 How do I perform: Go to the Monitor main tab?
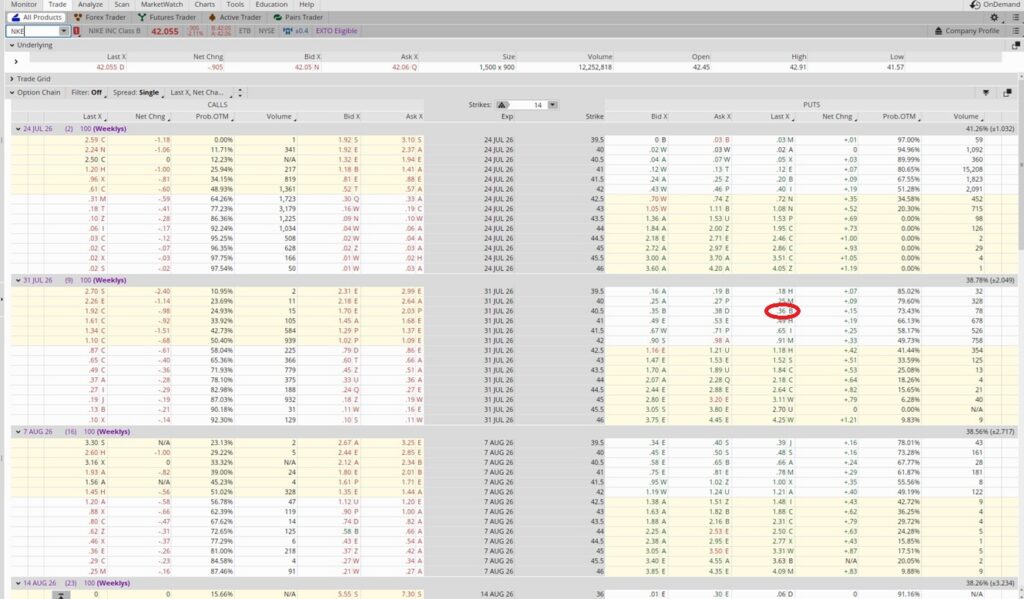[x=24, y=5]
